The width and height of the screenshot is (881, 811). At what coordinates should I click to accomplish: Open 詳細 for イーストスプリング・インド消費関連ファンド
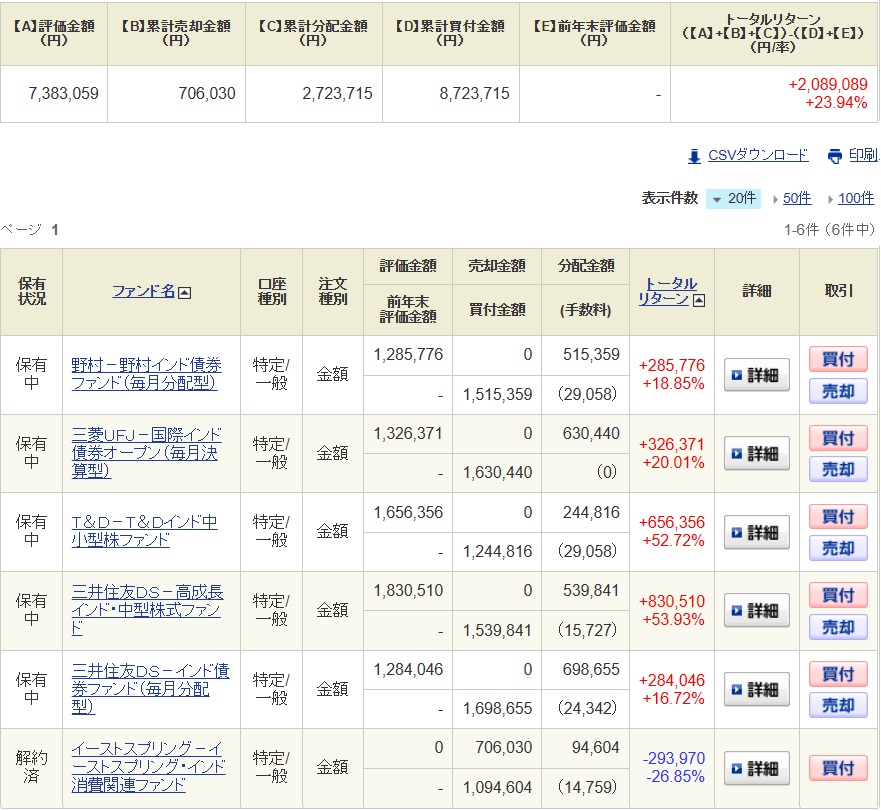(x=757, y=768)
